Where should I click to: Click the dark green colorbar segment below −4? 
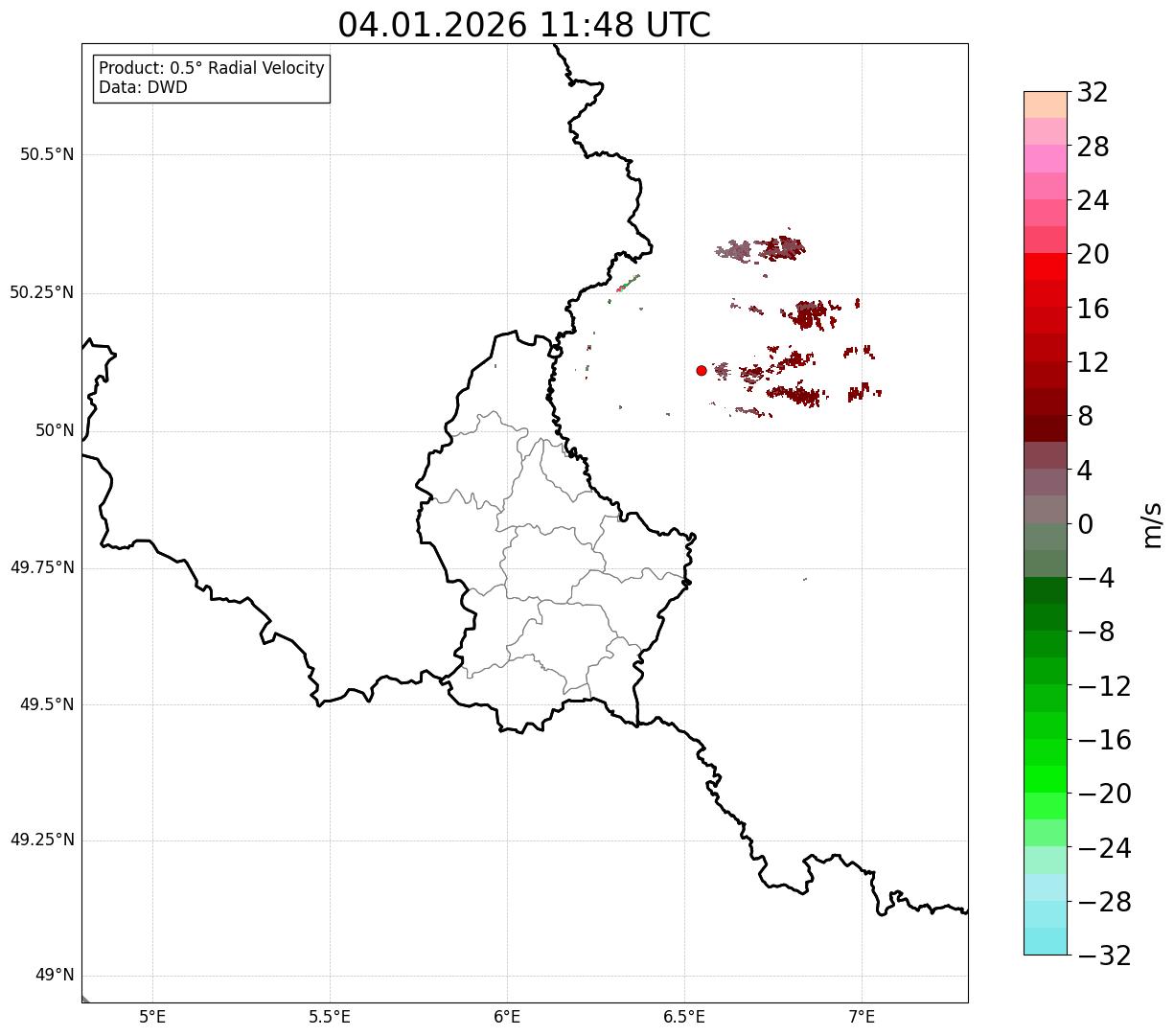point(1046,590)
